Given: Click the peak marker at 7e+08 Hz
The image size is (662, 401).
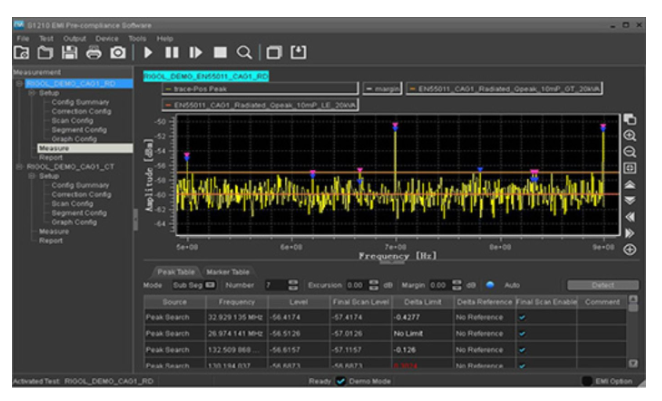Looking at the screenshot, I should (x=395, y=126).
